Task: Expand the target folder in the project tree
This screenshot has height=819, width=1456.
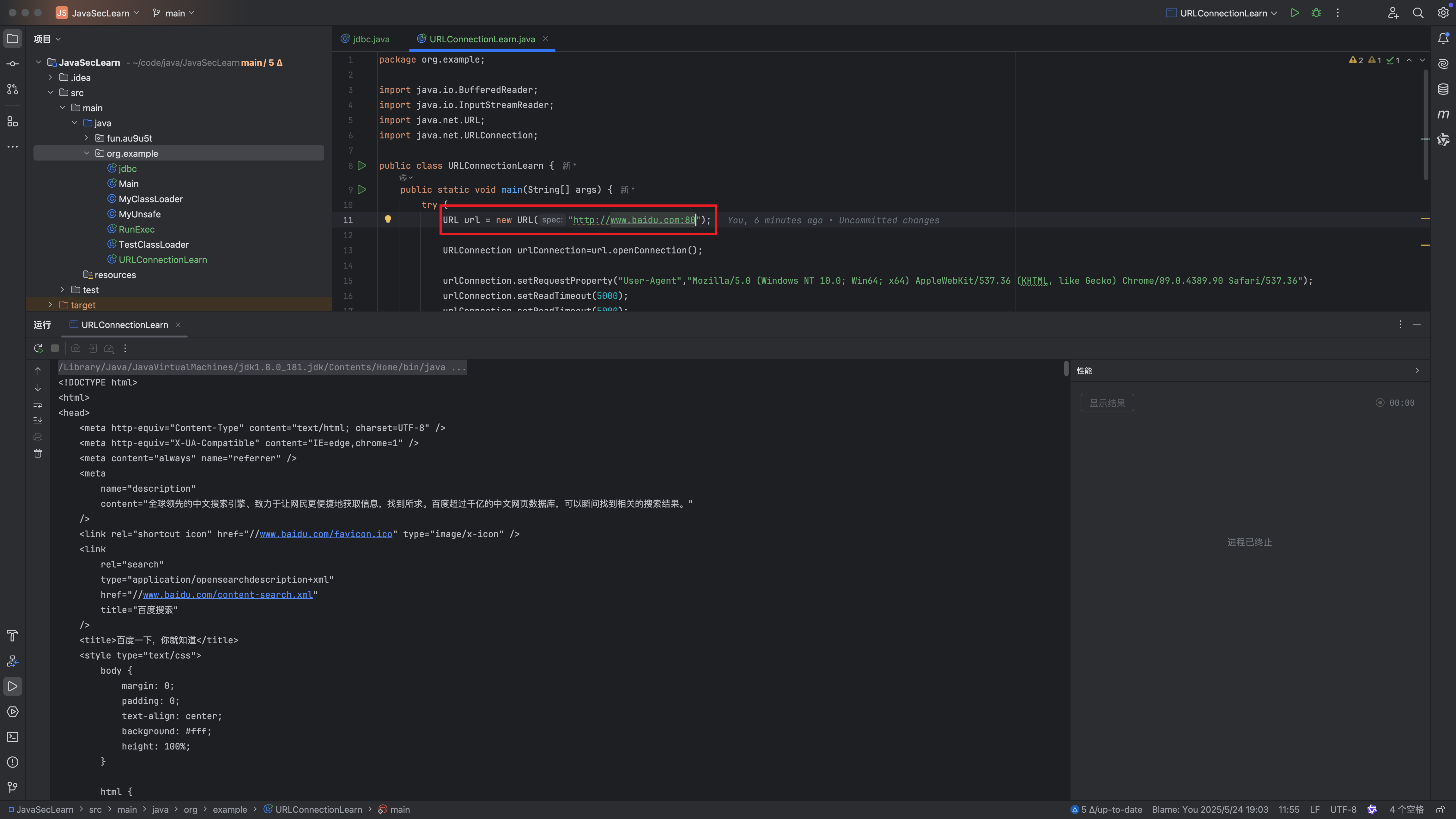Action: click(x=50, y=305)
